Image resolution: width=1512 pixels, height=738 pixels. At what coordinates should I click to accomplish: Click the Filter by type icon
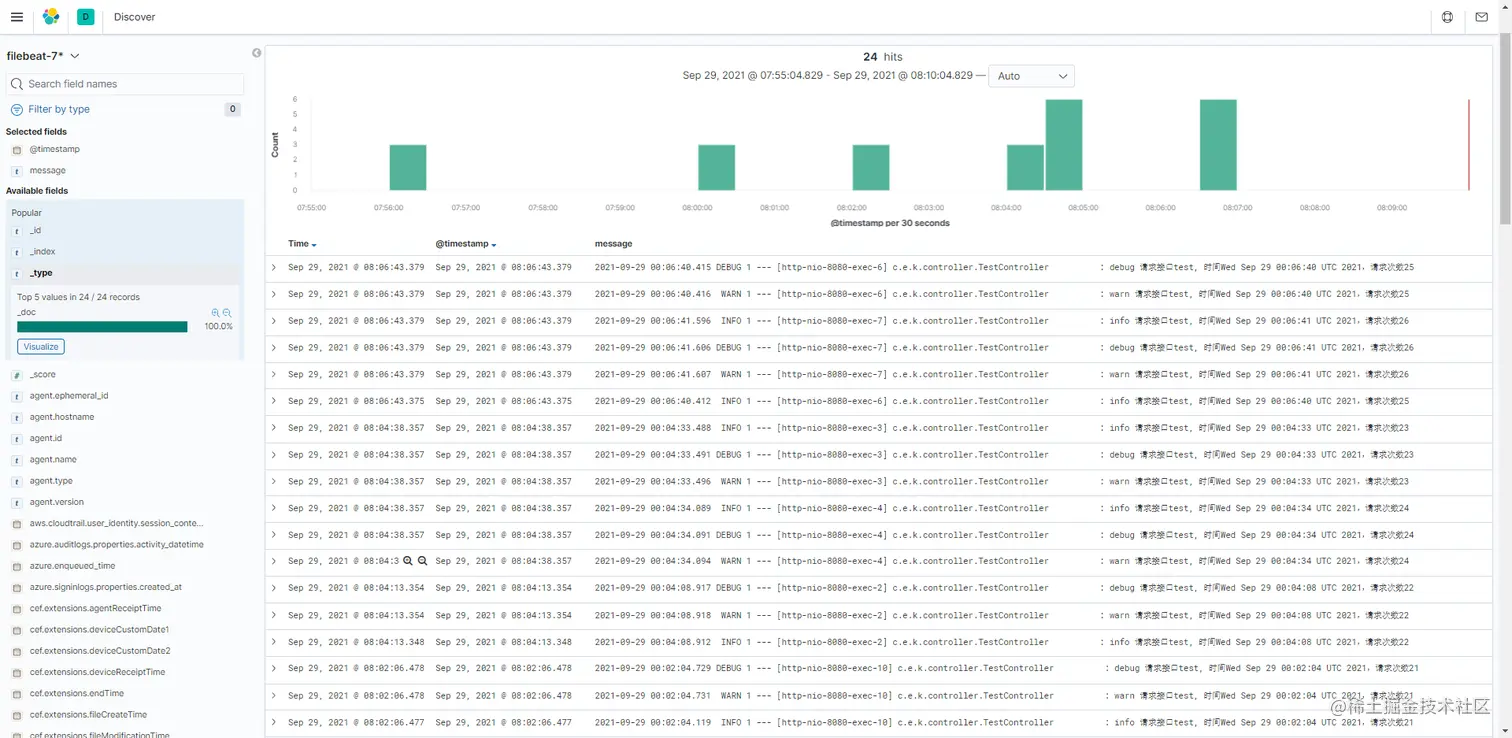(17, 109)
